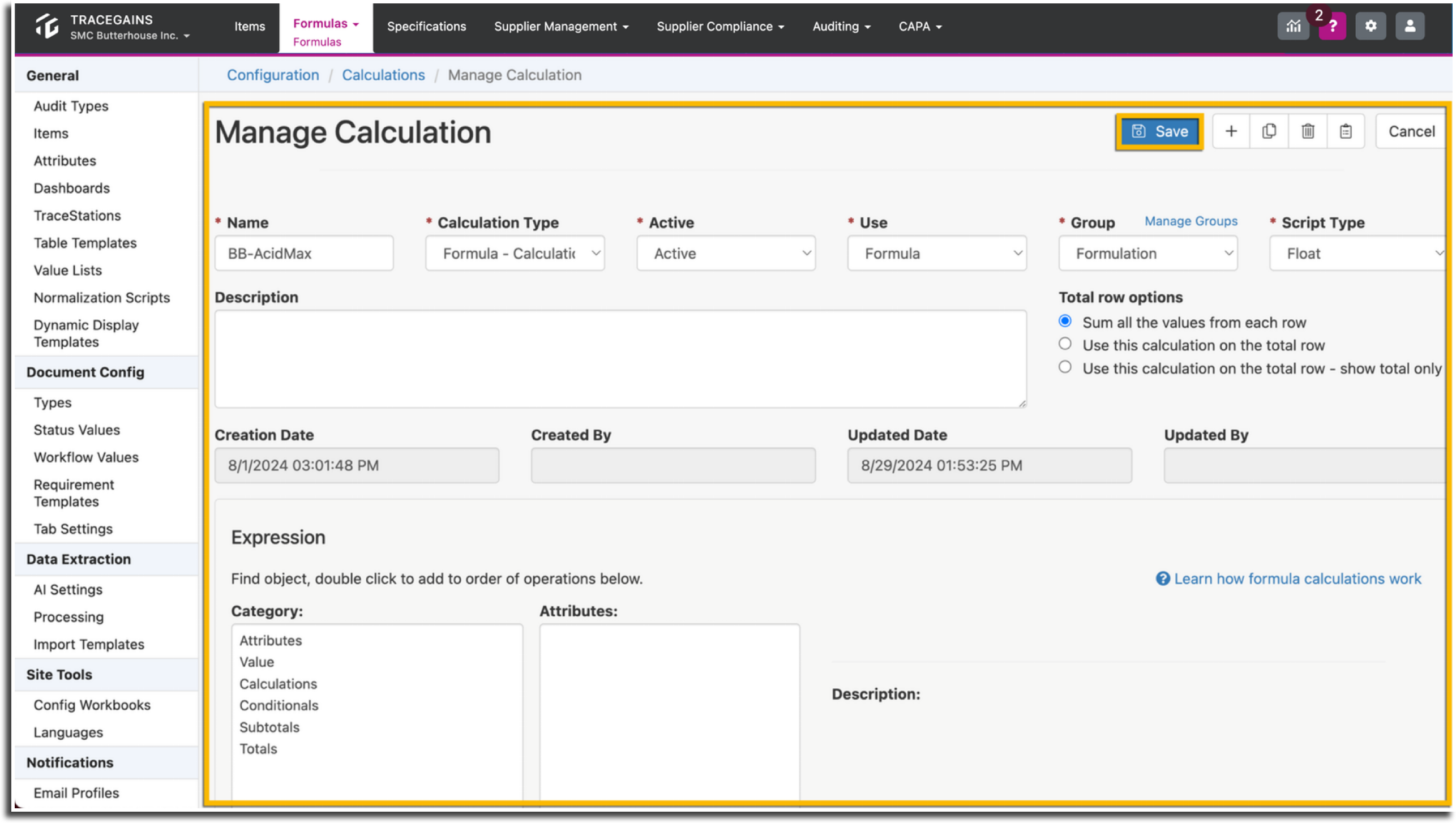Click the trash delete icon
The width and height of the screenshot is (1456, 823).
(x=1307, y=131)
